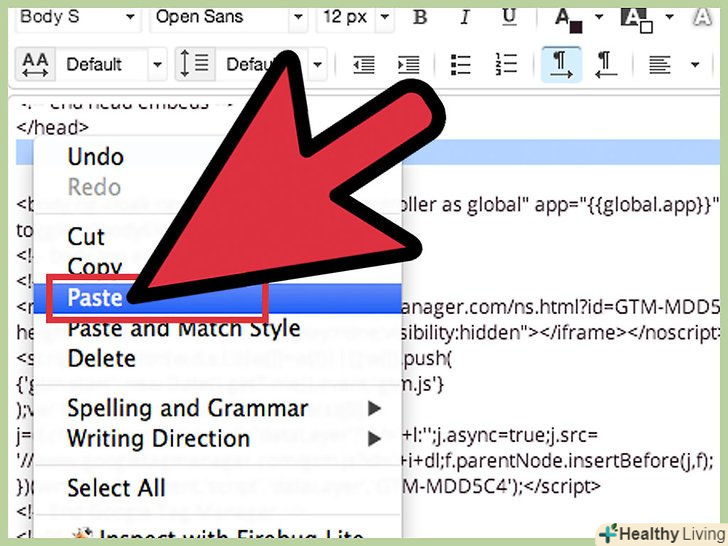Choose Paste from the context menu

[95, 298]
